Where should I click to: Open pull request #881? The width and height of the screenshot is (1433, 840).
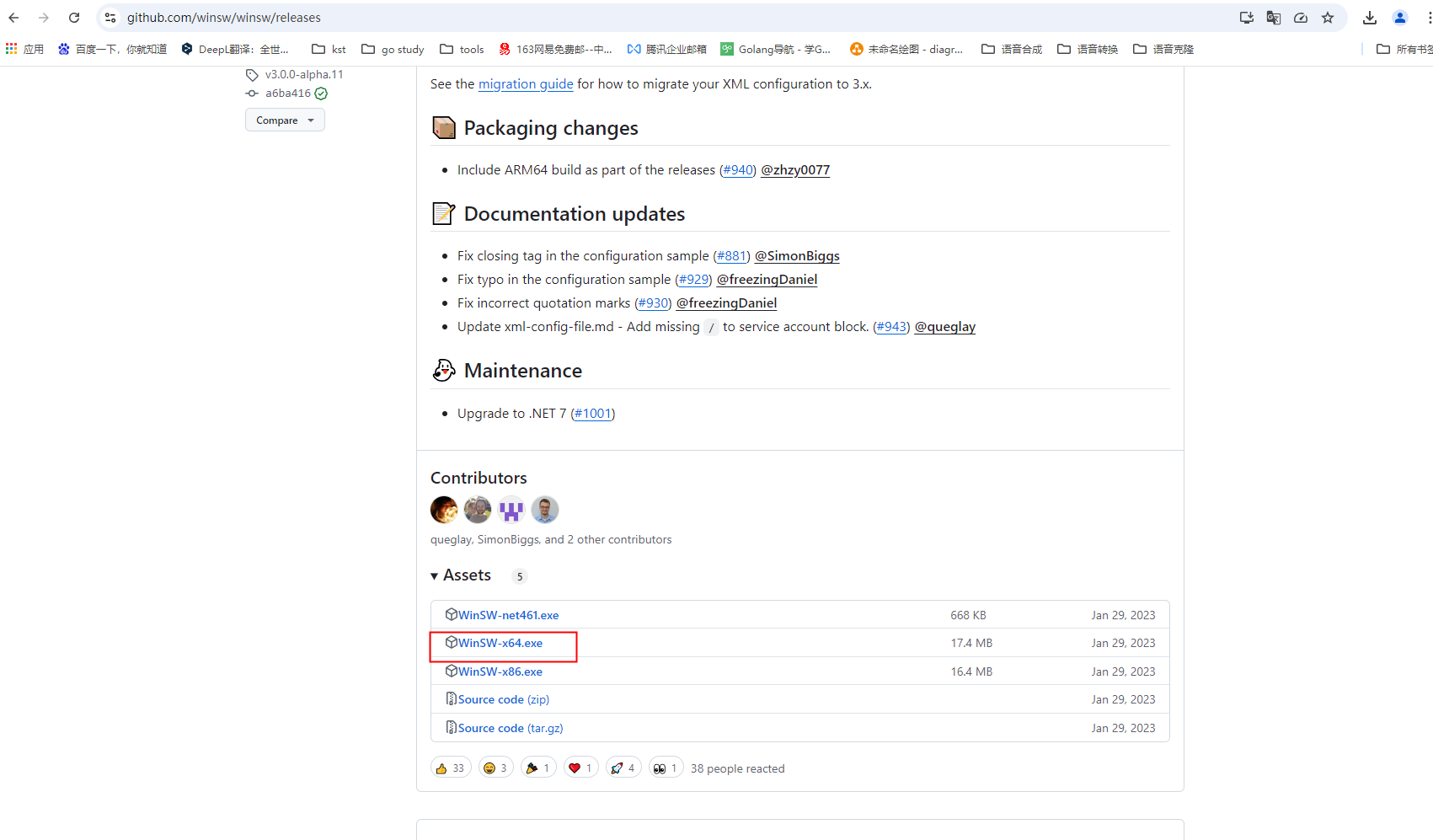(x=731, y=256)
